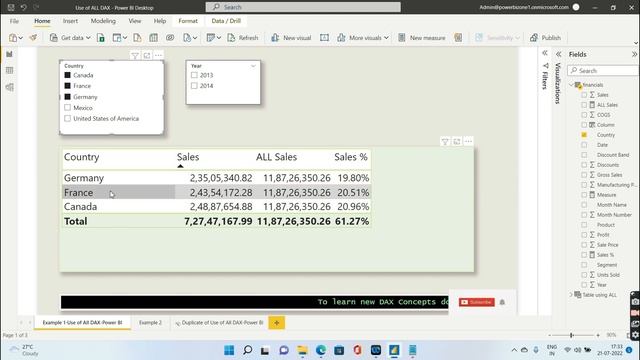Switch to the Modeling ribbon tab
The height and width of the screenshot is (360, 640).
tap(103, 21)
